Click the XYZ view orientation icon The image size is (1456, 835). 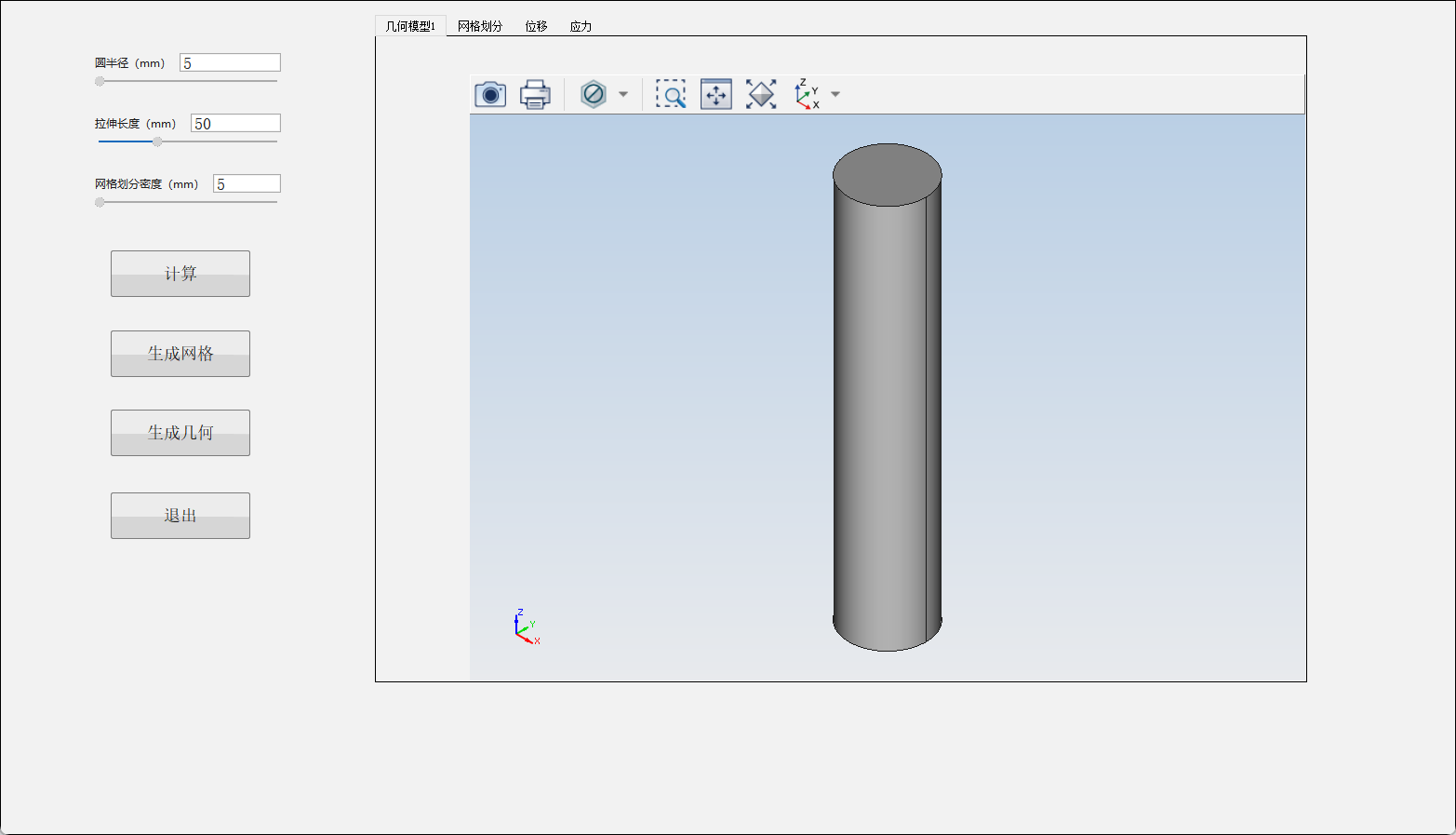[807, 94]
